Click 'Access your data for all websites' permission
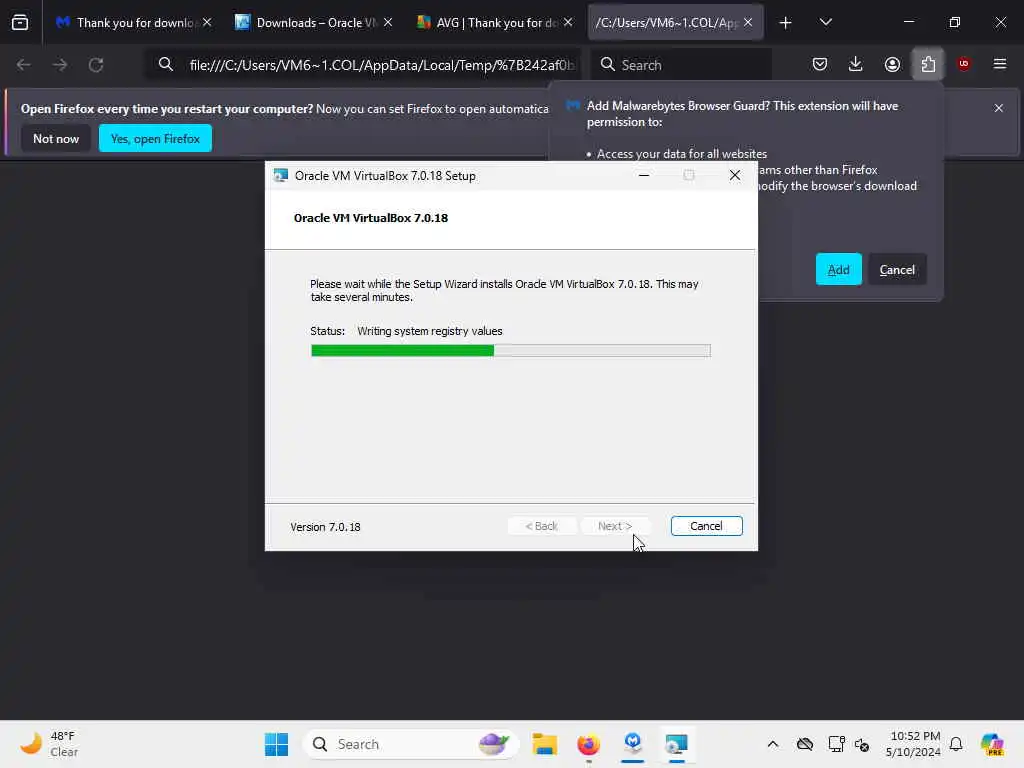Image resolution: width=1024 pixels, height=768 pixels. pos(682,154)
